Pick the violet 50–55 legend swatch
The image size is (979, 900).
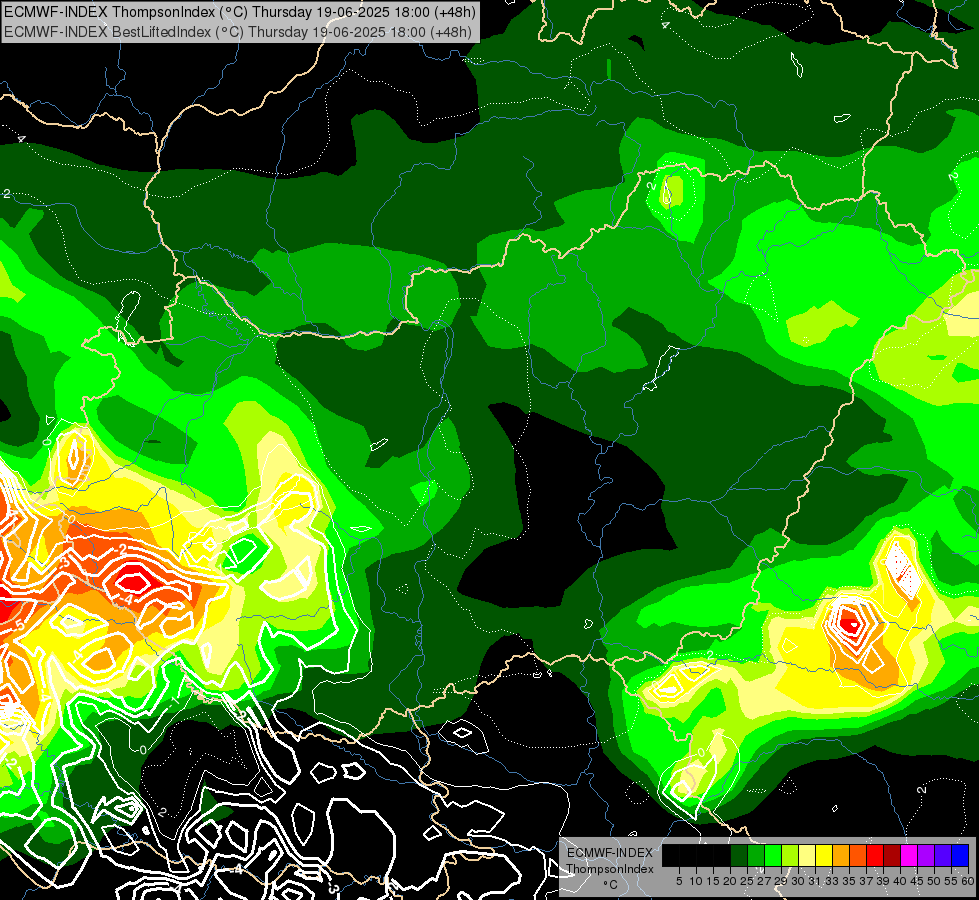coord(943,856)
